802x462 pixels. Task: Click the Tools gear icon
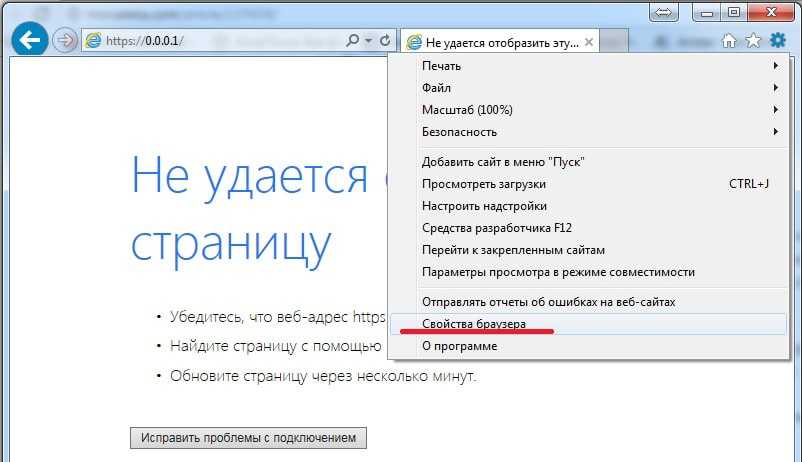[777, 41]
